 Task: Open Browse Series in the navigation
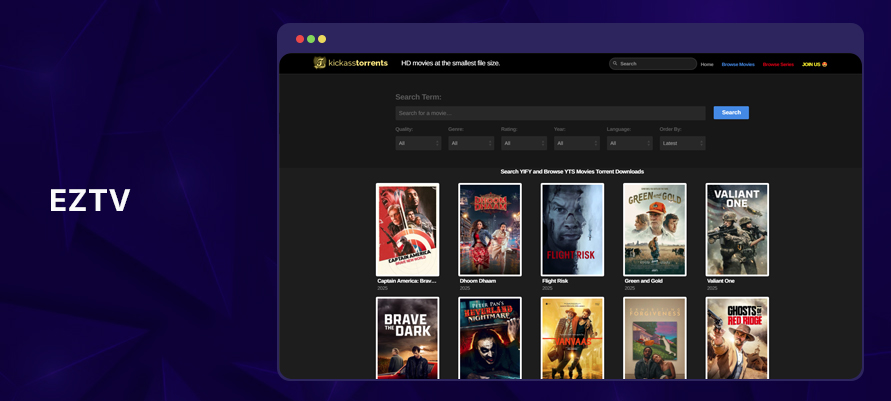point(778,64)
